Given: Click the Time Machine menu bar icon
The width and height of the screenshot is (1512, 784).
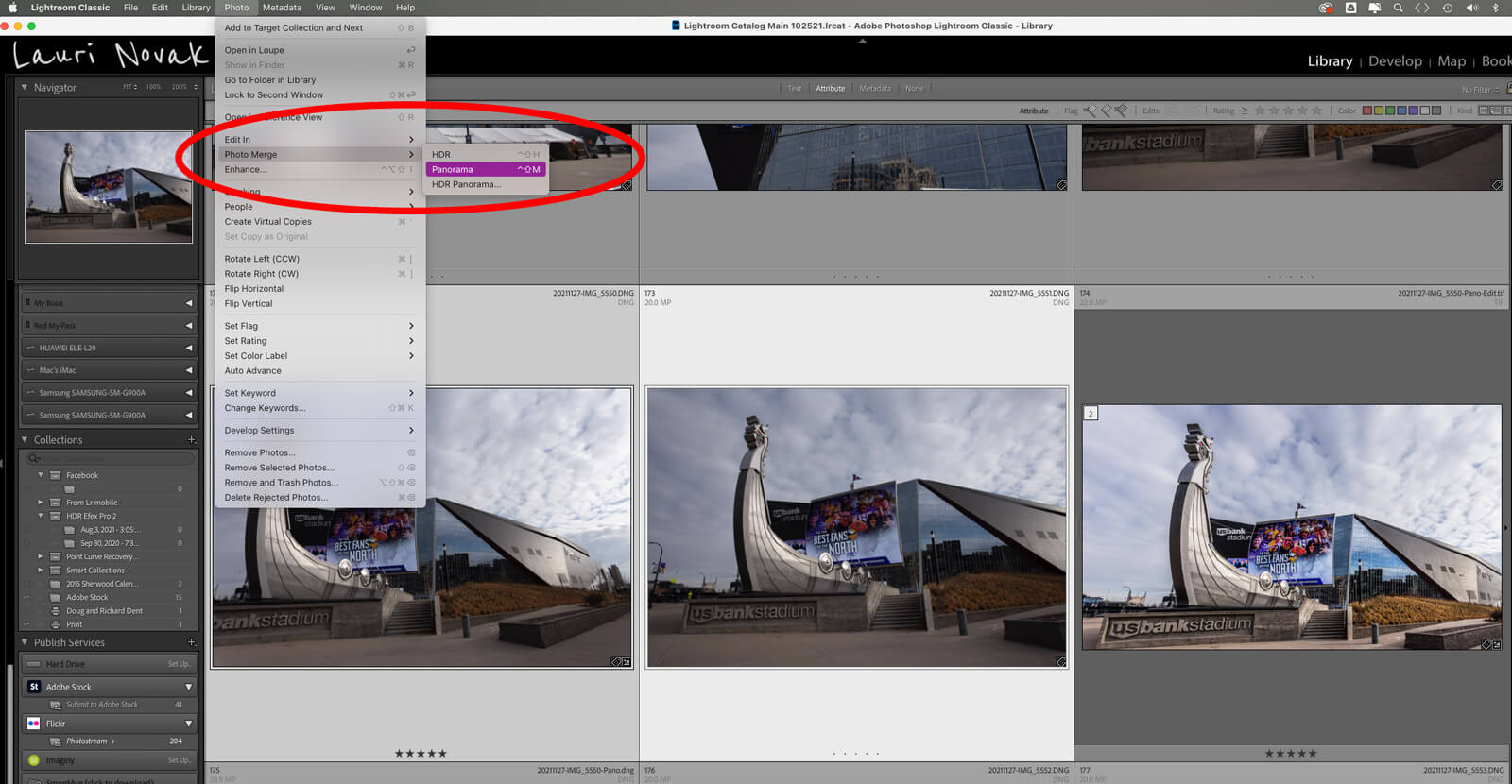Looking at the screenshot, I should point(1447,8).
